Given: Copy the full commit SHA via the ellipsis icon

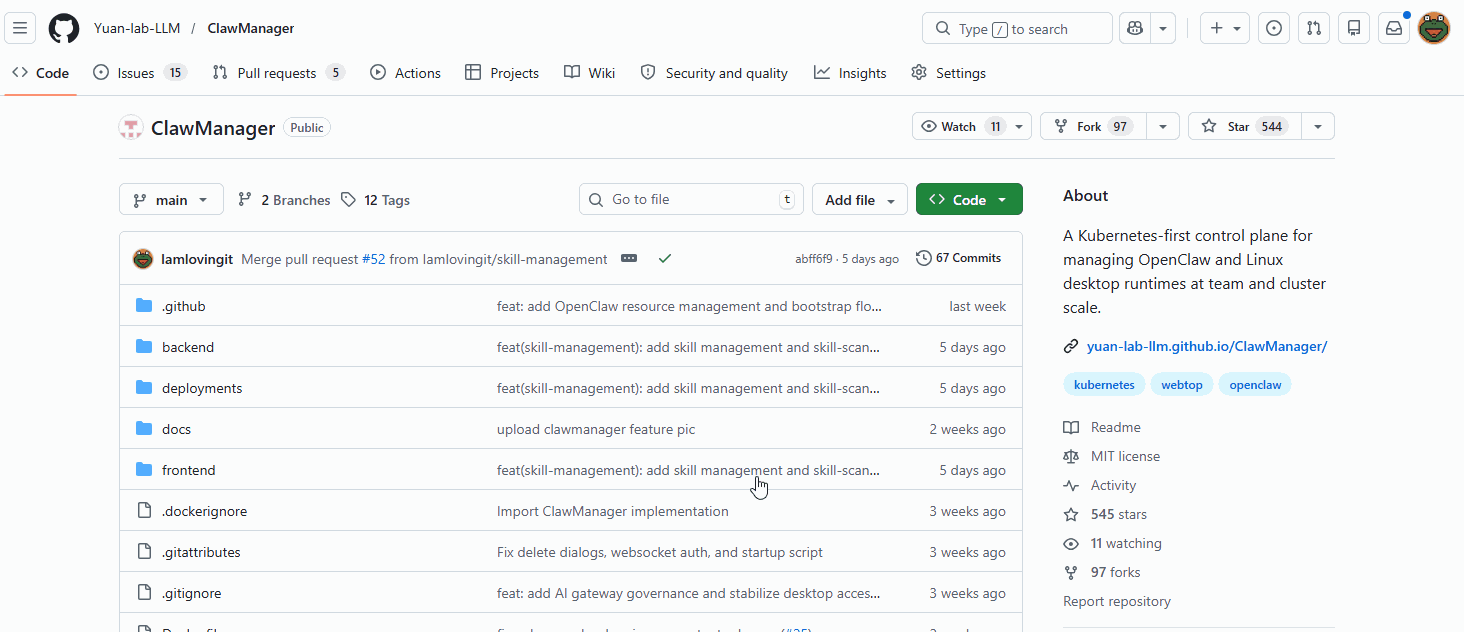Looking at the screenshot, I should (x=629, y=257).
